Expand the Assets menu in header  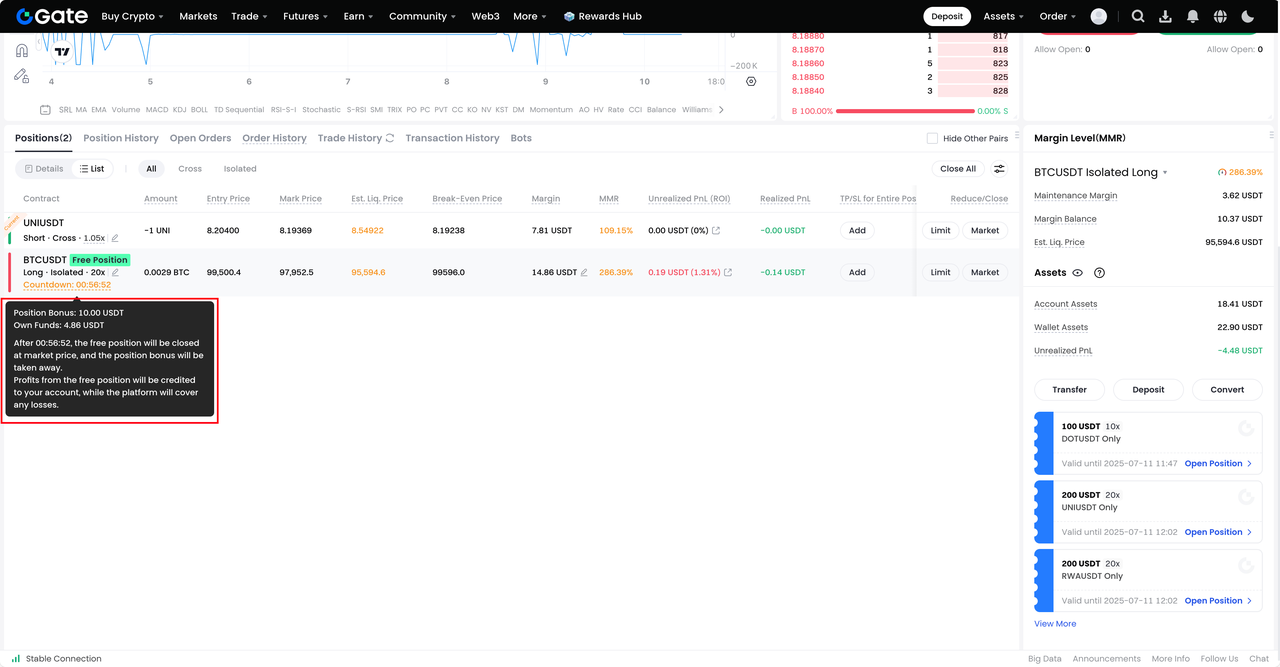point(1004,16)
